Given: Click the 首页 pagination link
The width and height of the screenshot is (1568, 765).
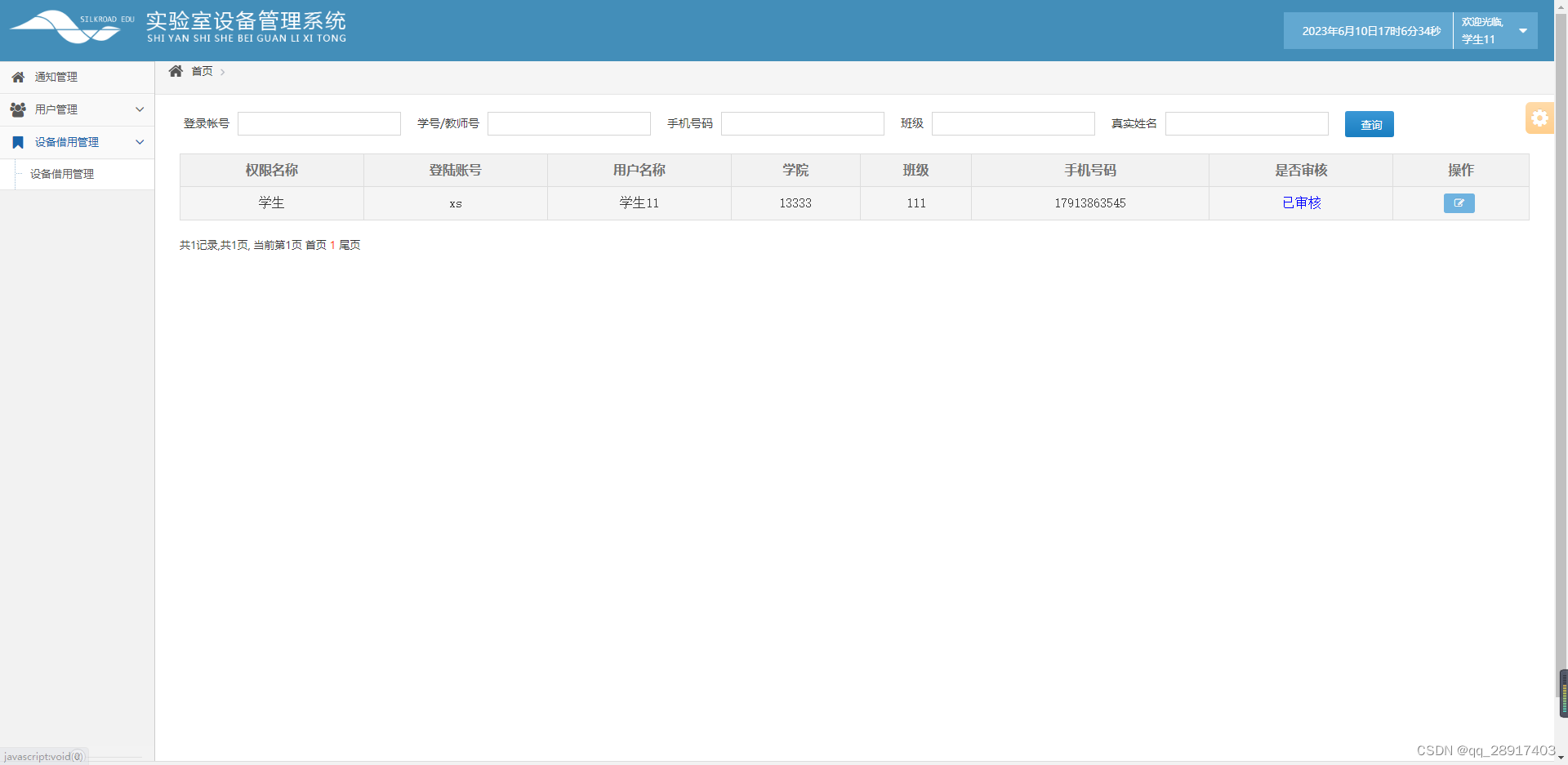Looking at the screenshot, I should 316,245.
